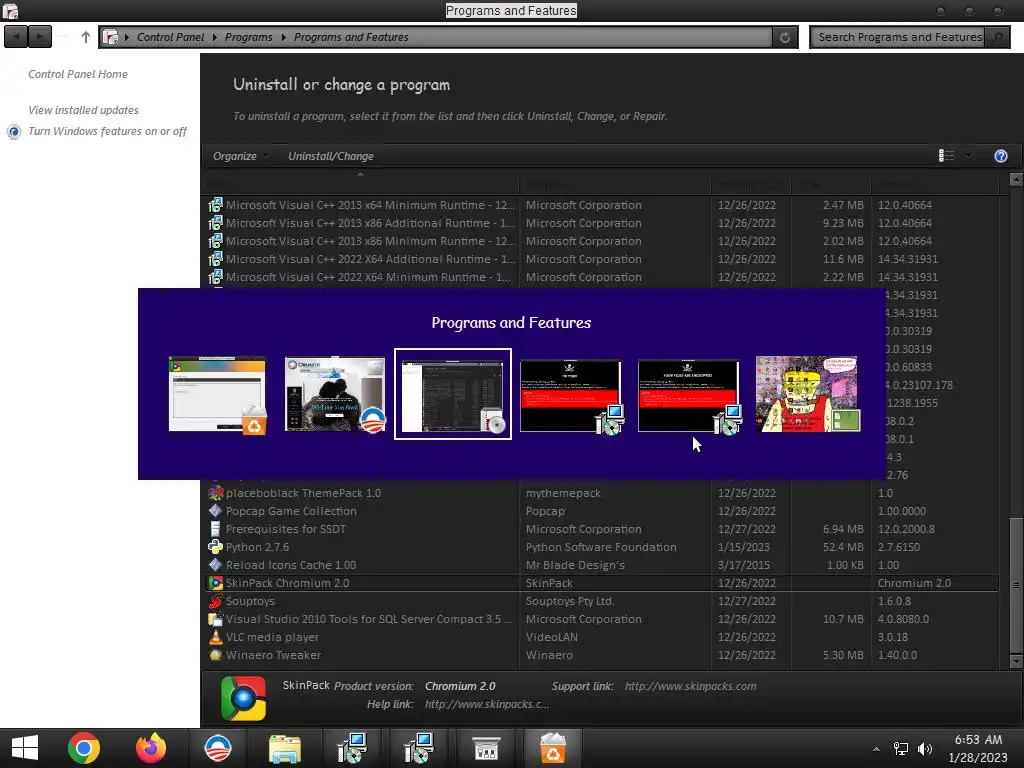This screenshot has width=1024, height=768.
Task: Select Visual C++ 2013 x86 Additional Runtime
Action: click(x=602, y=223)
